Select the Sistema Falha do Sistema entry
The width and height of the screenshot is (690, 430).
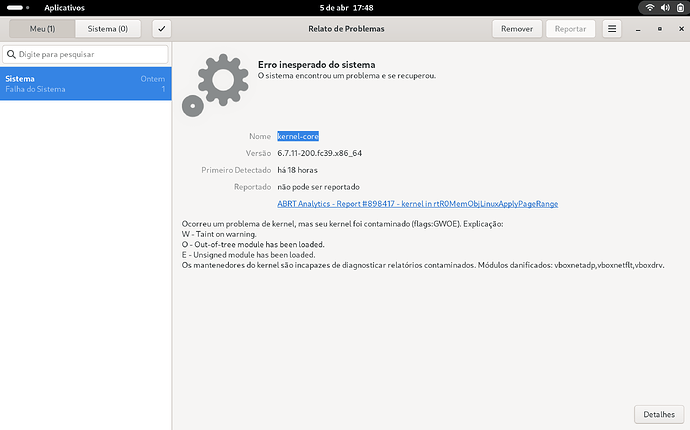tap(85, 84)
